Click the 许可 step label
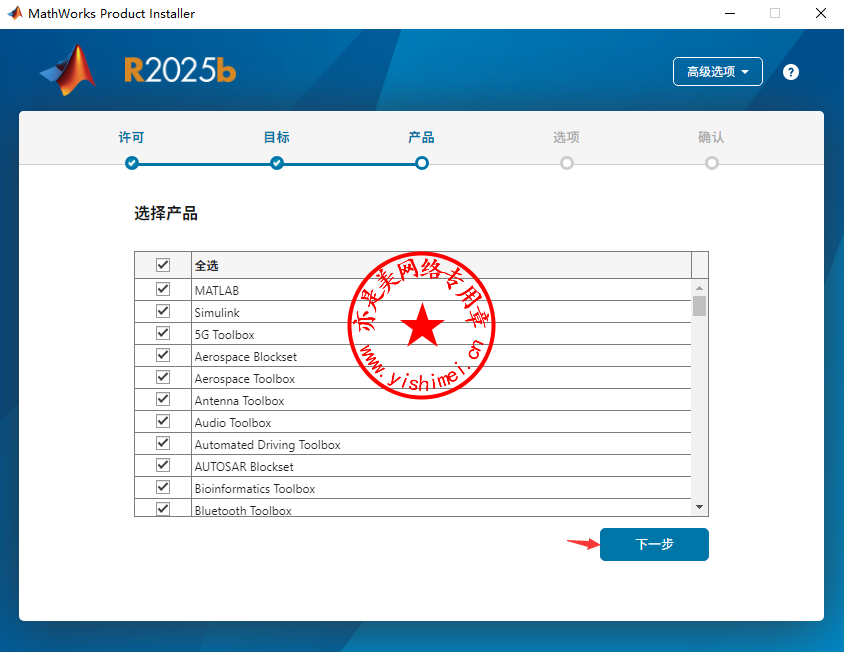This screenshot has width=844, height=652. point(132,138)
